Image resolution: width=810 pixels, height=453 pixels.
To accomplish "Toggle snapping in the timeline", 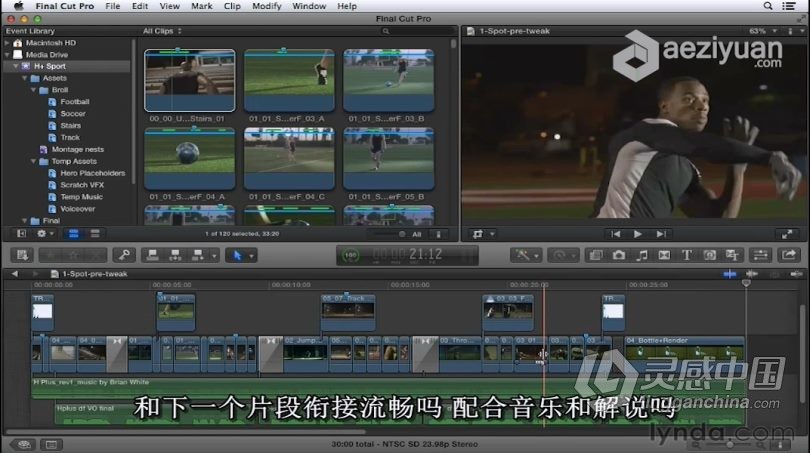I will (796, 274).
